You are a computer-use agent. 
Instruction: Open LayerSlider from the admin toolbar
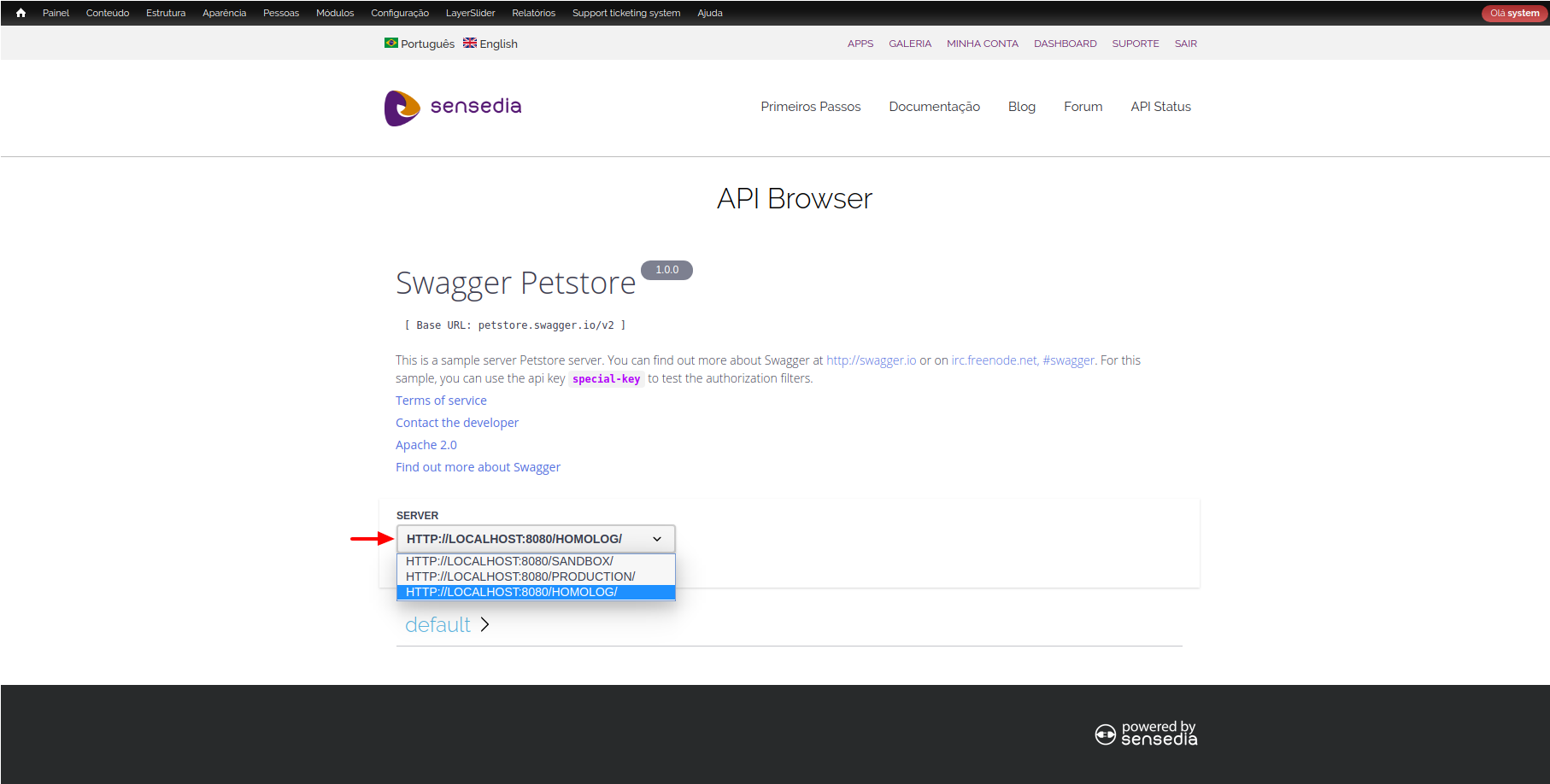tap(470, 13)
